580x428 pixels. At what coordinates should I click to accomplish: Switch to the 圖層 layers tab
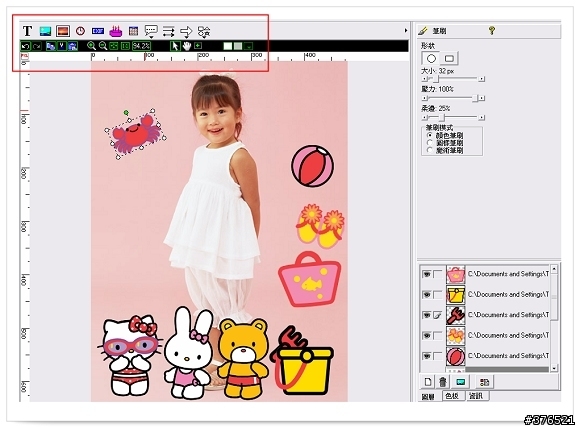pyautogui.click(x=428, y=397)
